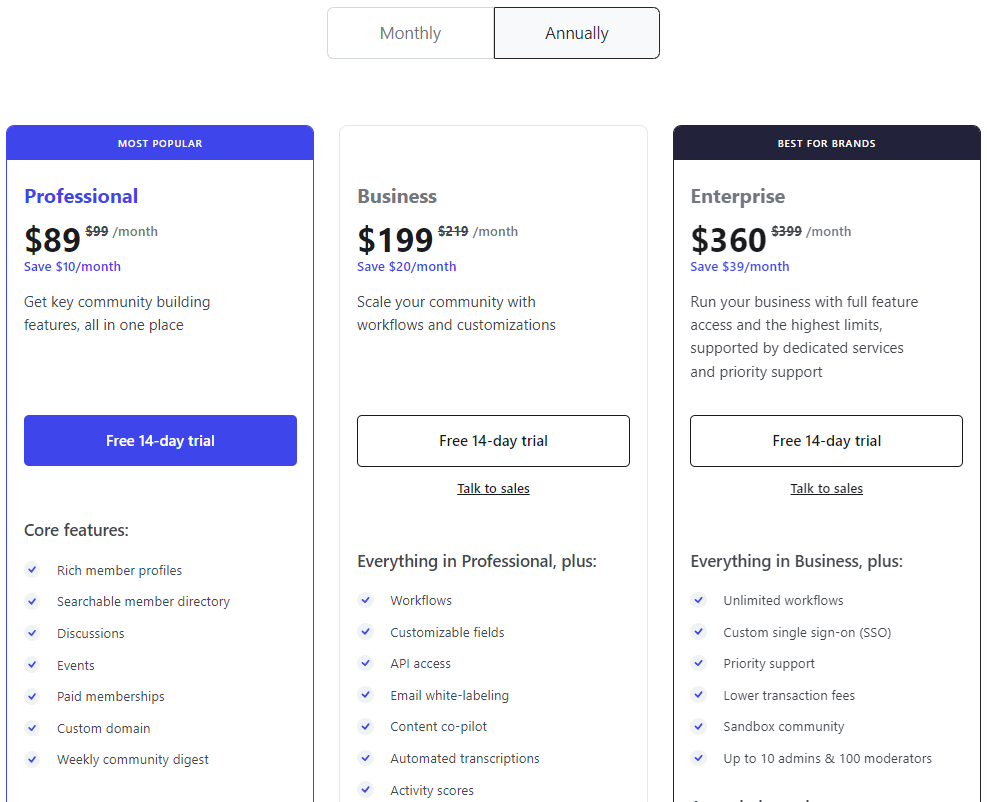The width and height of the screenshot is (987, 802).
Task: Click checkmark icon beside Rich member profiles
Action: pyautogui.click(x=32, y=570)
